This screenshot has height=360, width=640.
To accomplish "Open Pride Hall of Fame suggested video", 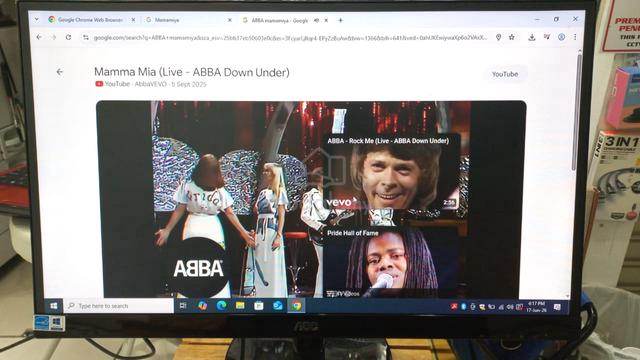I will (391, 261).
